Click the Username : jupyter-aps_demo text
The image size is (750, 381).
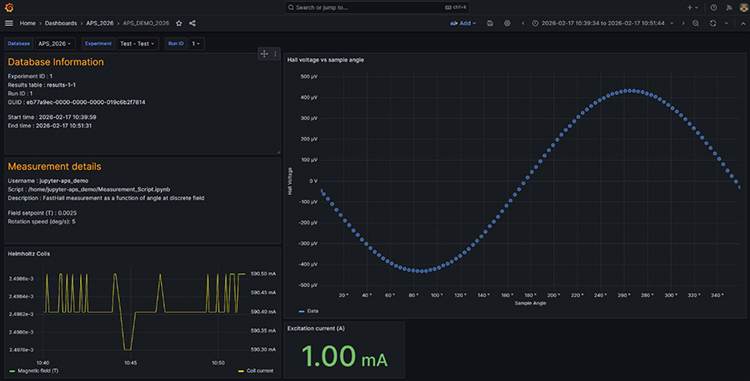pyautogui.click(x=48, y=181)
